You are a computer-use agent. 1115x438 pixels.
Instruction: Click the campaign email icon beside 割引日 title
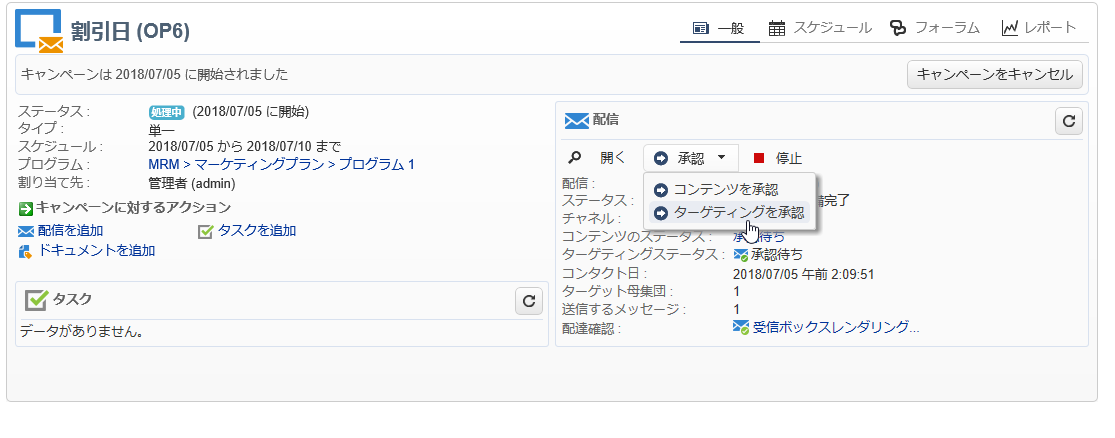coord(39,31)
